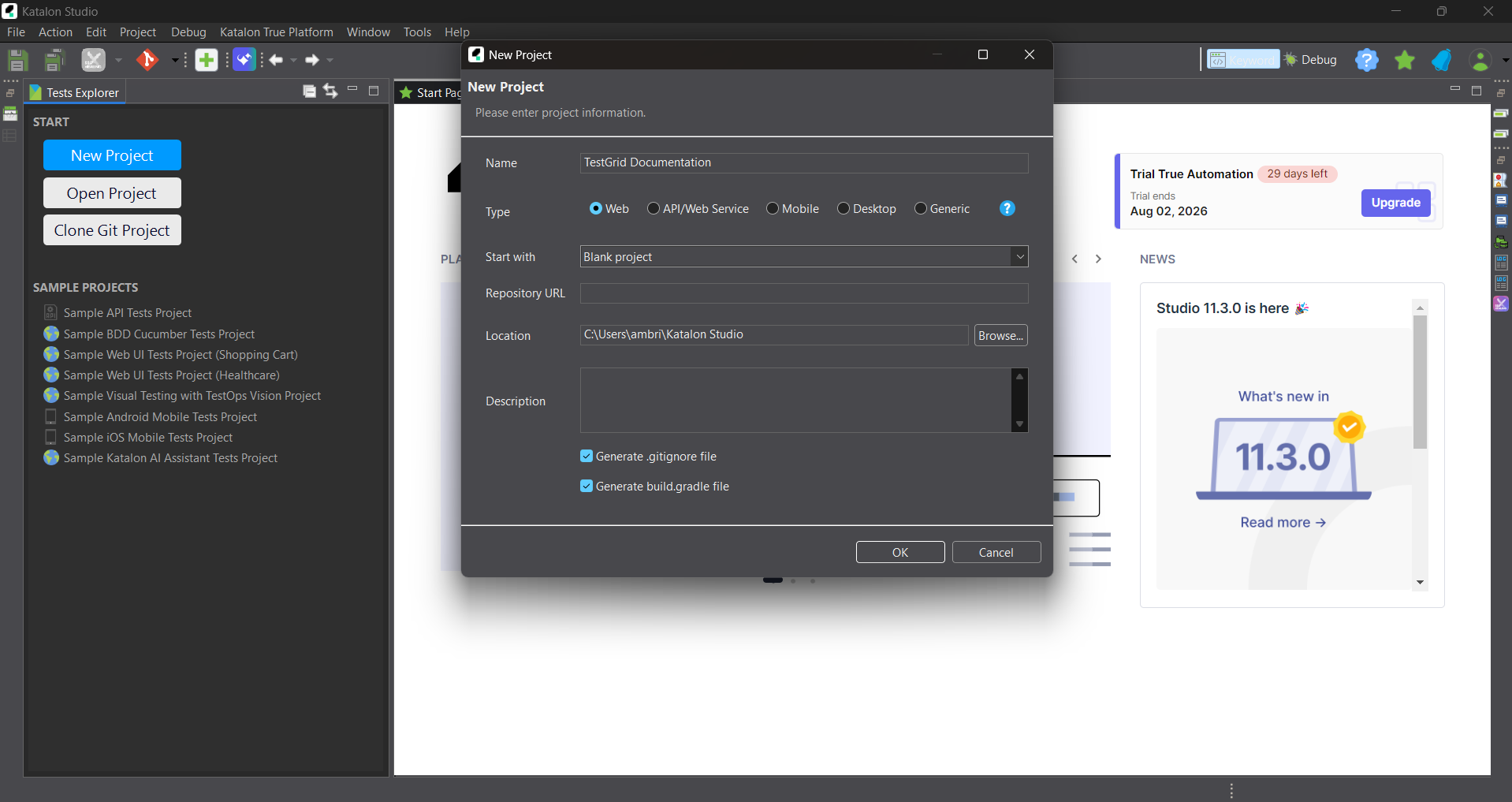Click the help icon beside project types
Viewport: 1512px width, 802px height.
pos(1007,208)
